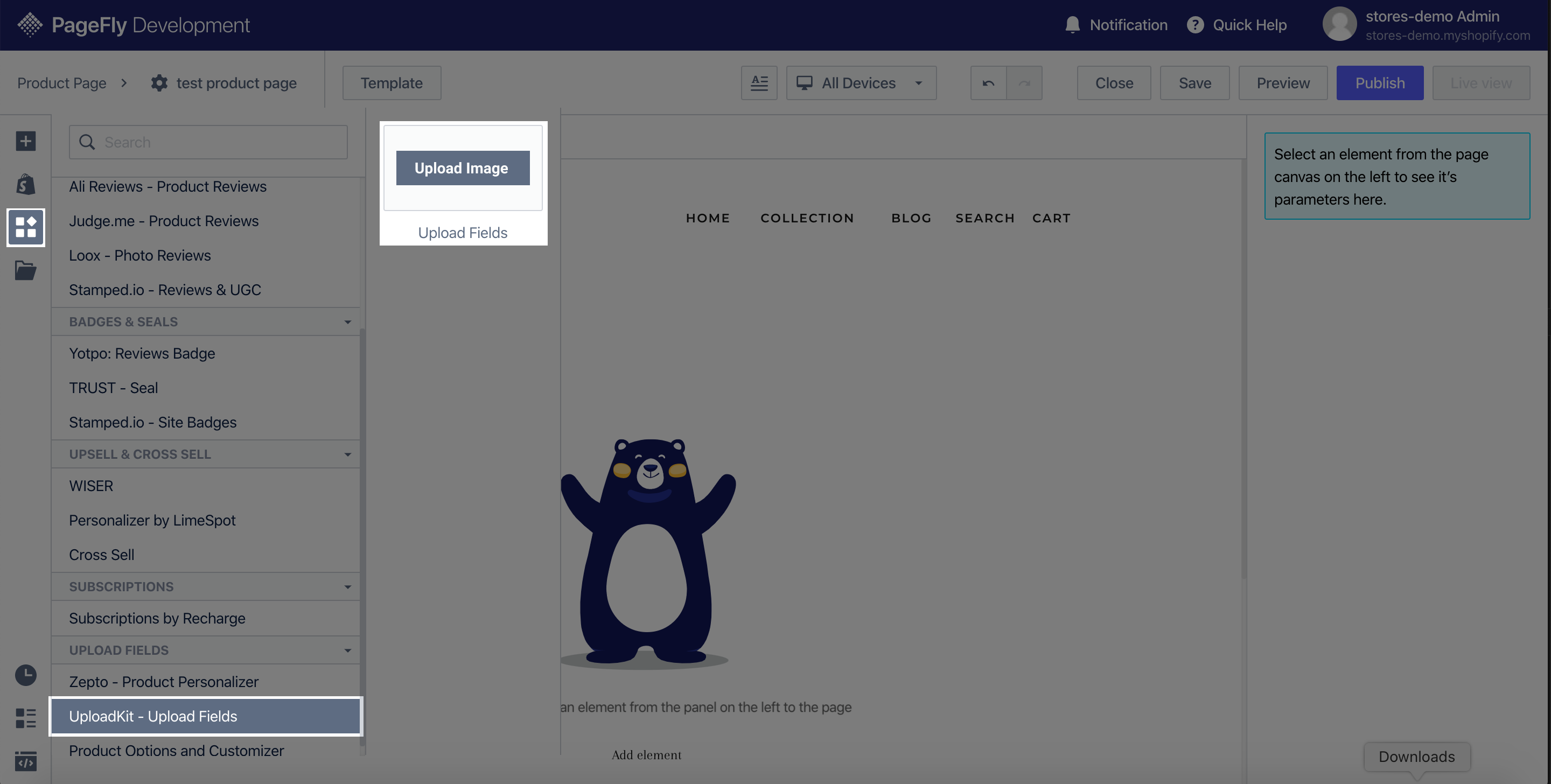Click the Downloads tooltip button

tap(1417, 757)
